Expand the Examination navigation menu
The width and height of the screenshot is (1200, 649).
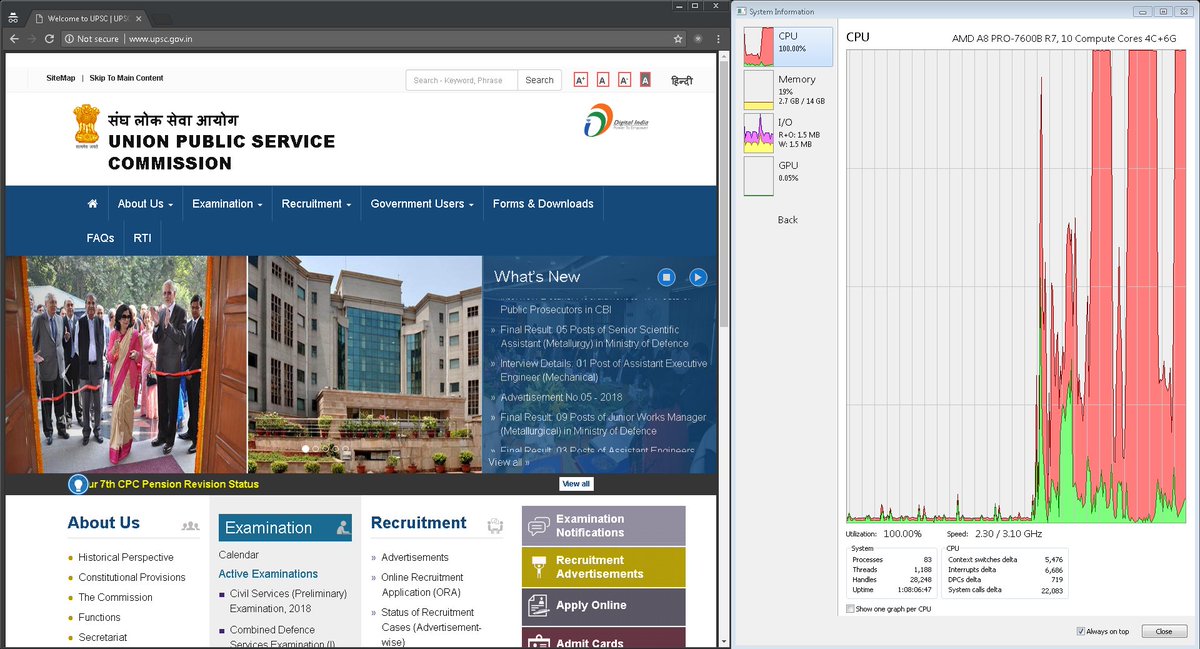point(227,203)
